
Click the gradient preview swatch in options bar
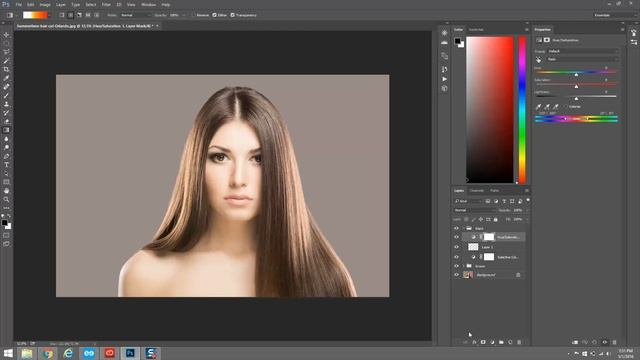[35, 15]
